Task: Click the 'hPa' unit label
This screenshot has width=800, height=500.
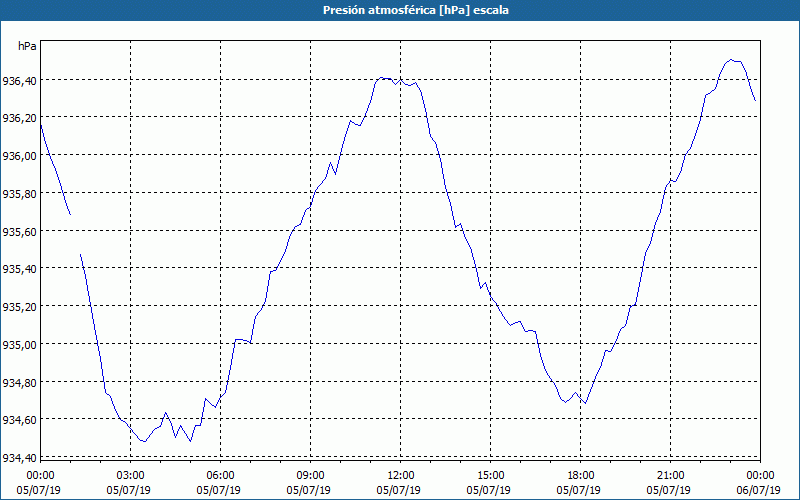Action: pyautogui.click(x=27, y=46)
